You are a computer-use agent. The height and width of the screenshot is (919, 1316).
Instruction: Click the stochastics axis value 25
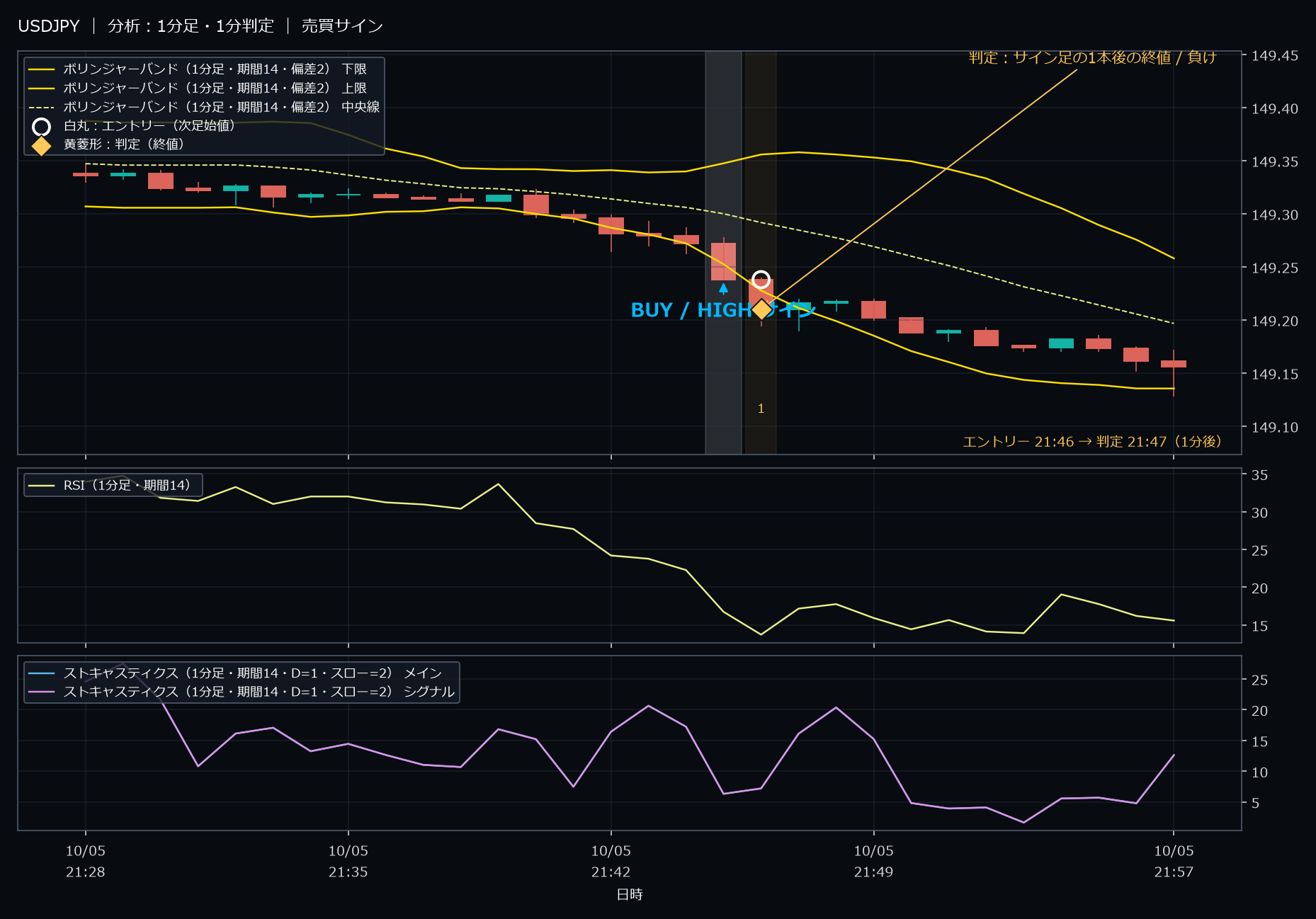coord(1259,680)
